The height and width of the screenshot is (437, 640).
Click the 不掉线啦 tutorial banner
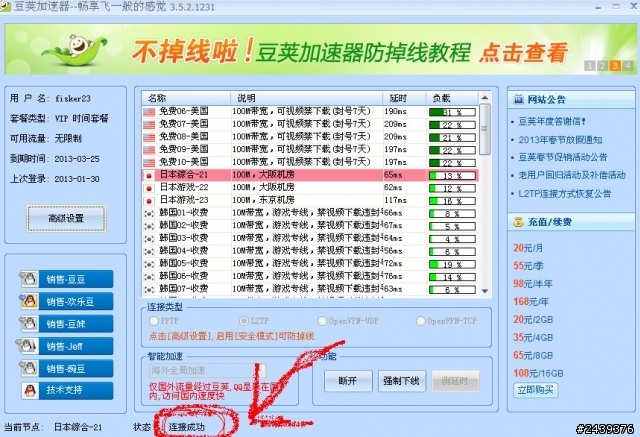point(320,49)
